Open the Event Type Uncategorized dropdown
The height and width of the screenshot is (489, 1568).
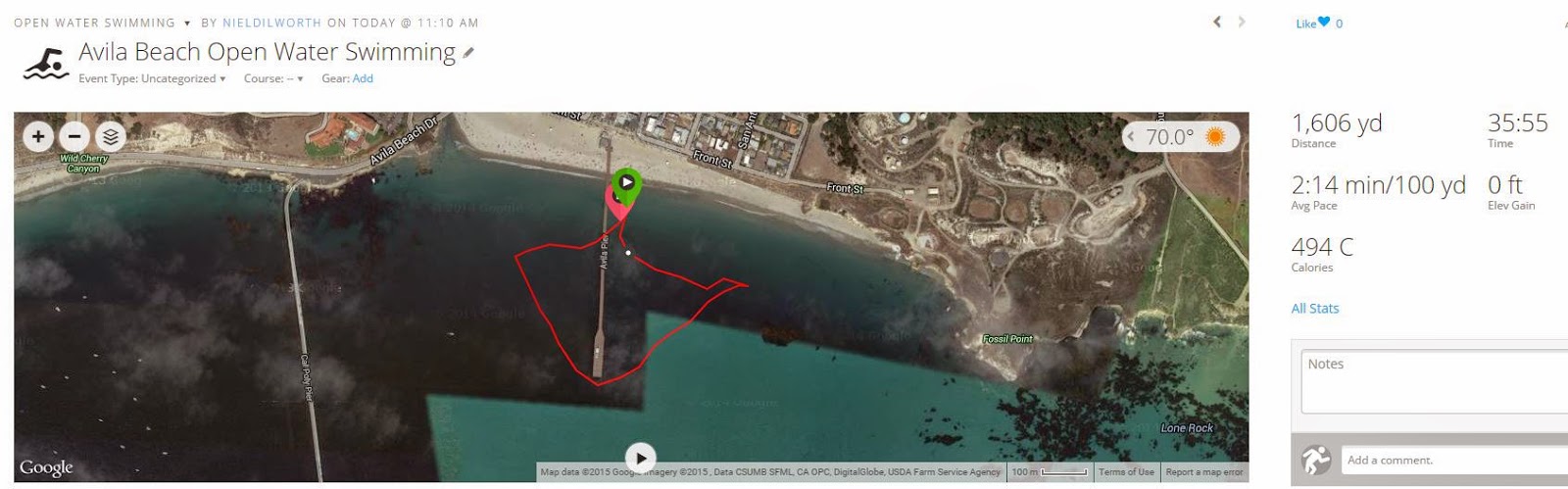152,78
